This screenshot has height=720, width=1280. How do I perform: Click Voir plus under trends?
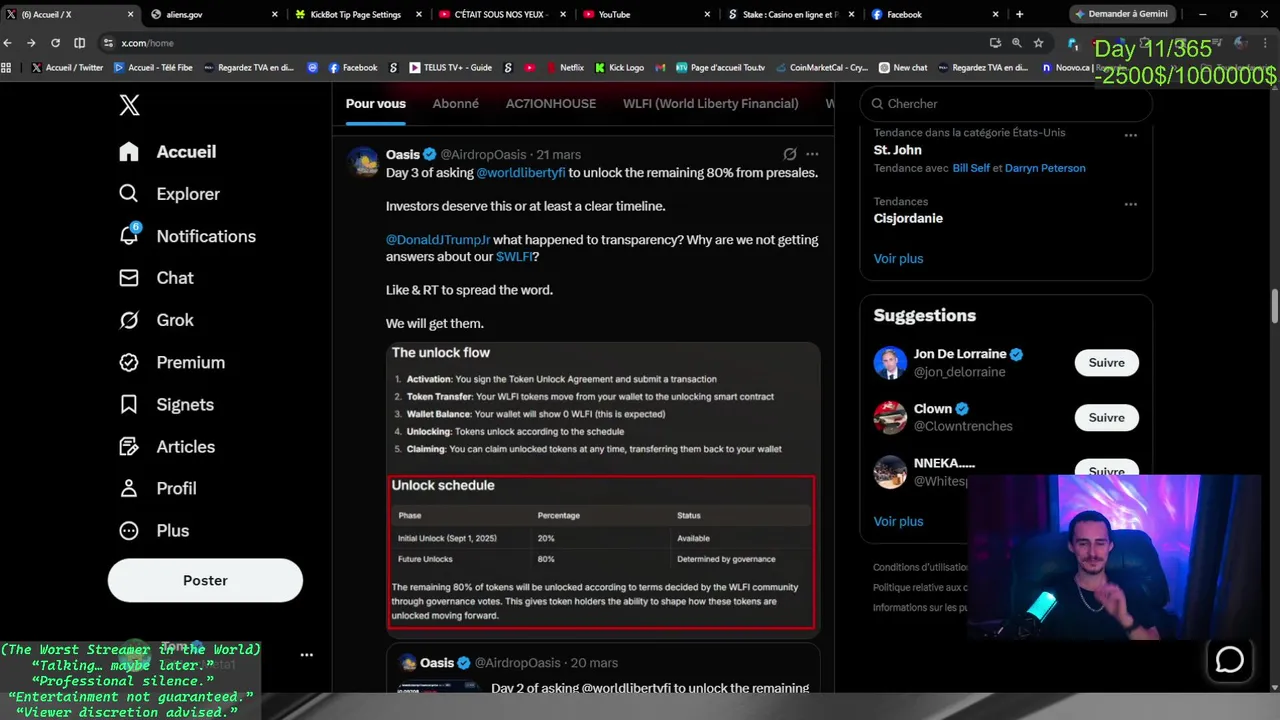[898, 258]
